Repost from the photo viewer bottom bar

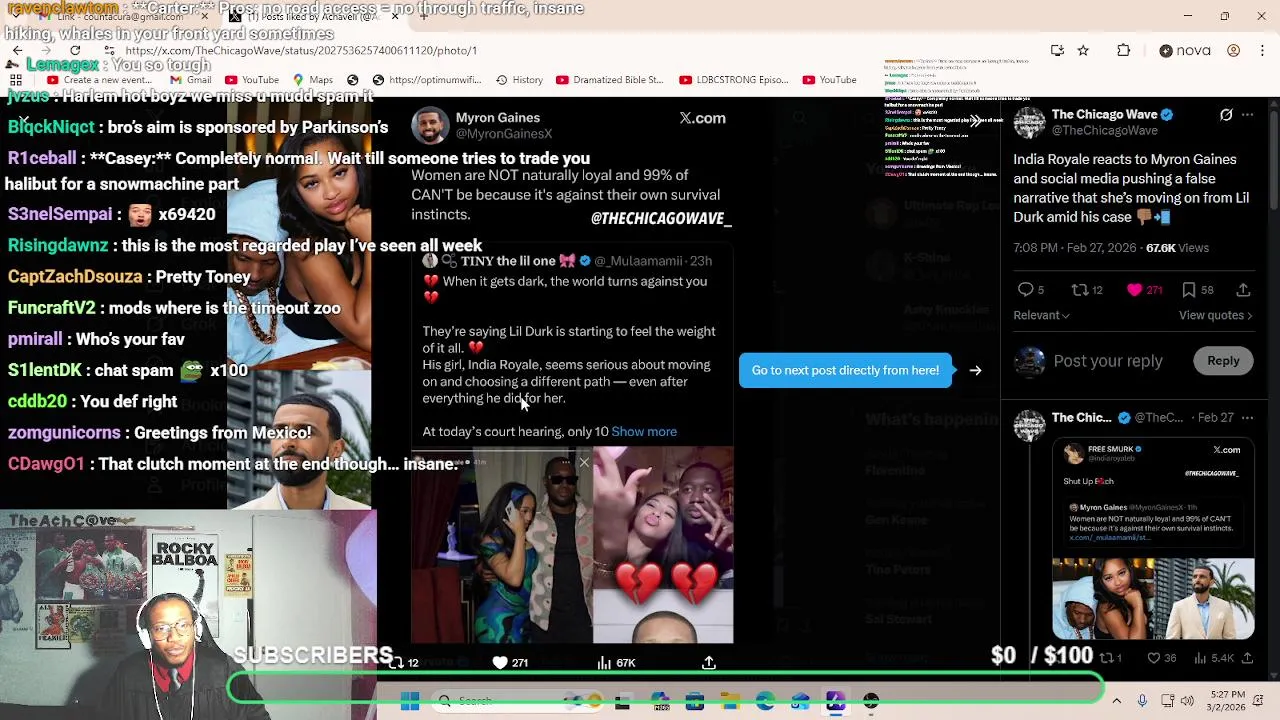pyautogui.click(x=403, y=662)
